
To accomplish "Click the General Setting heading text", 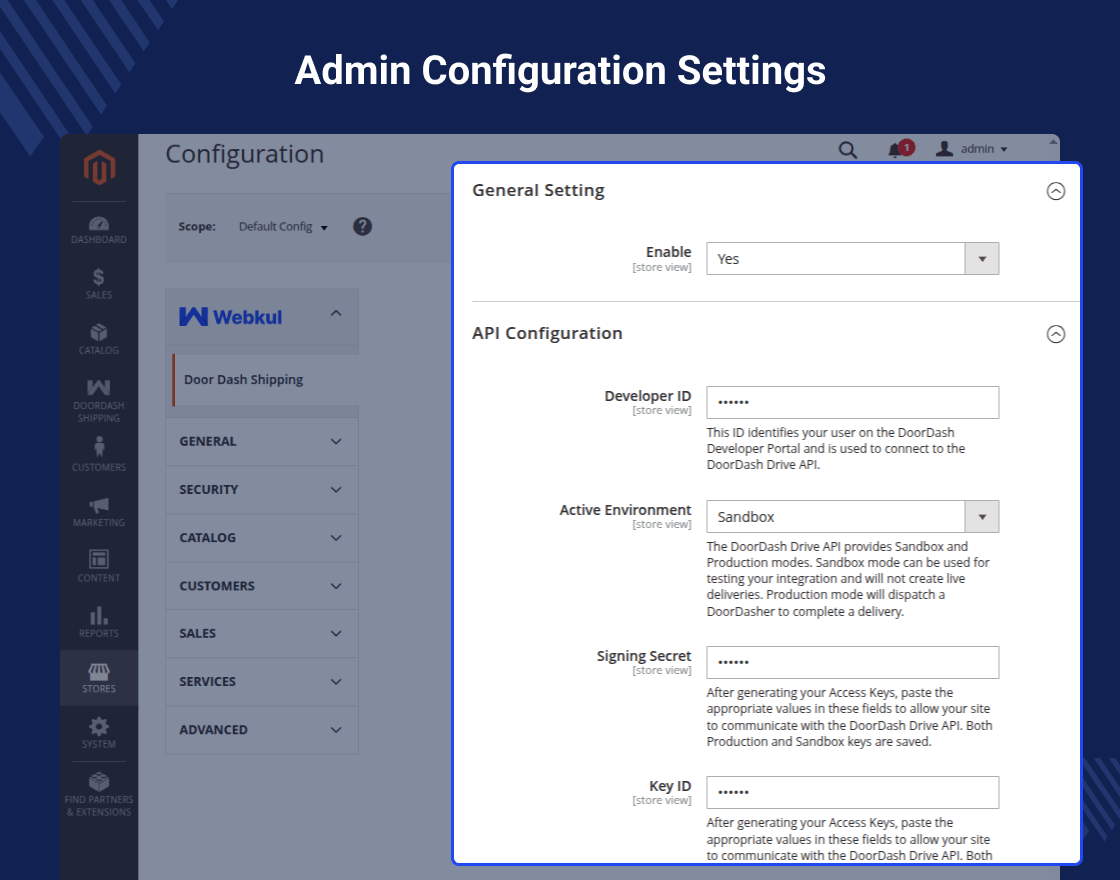I will [x=538, y=191].
